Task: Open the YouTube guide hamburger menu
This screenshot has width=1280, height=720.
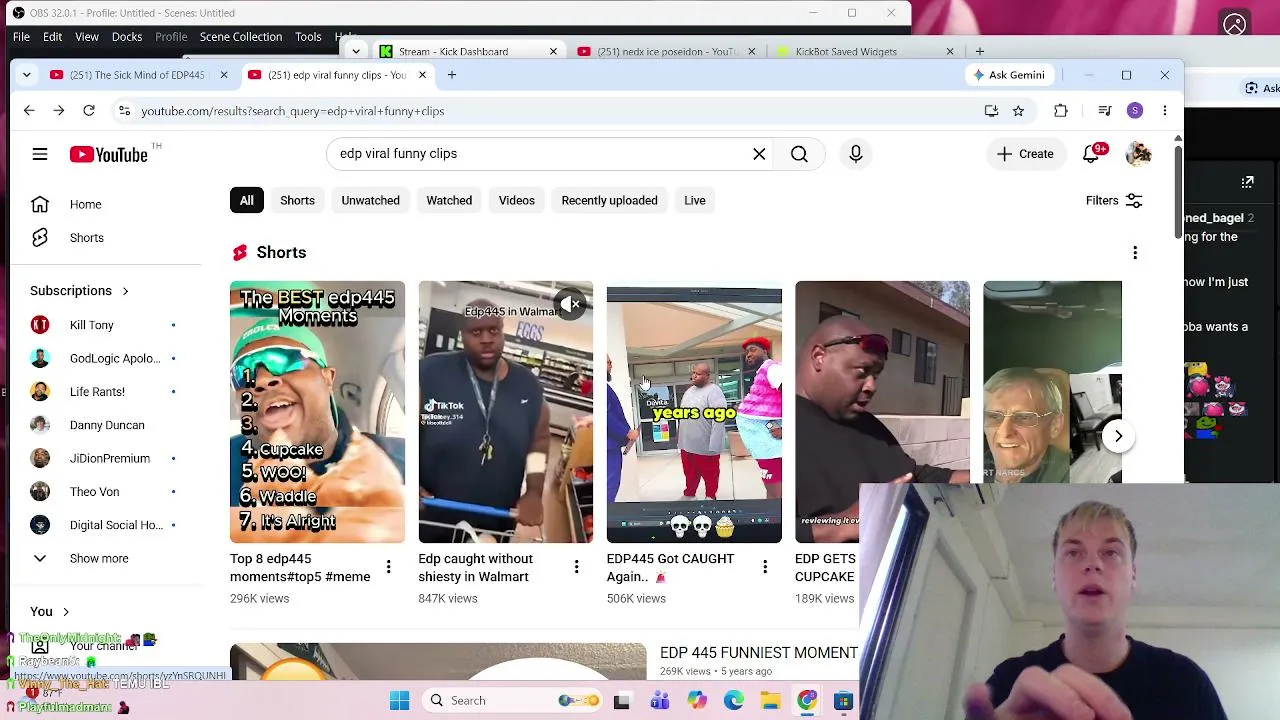Action: click(40, 154)
